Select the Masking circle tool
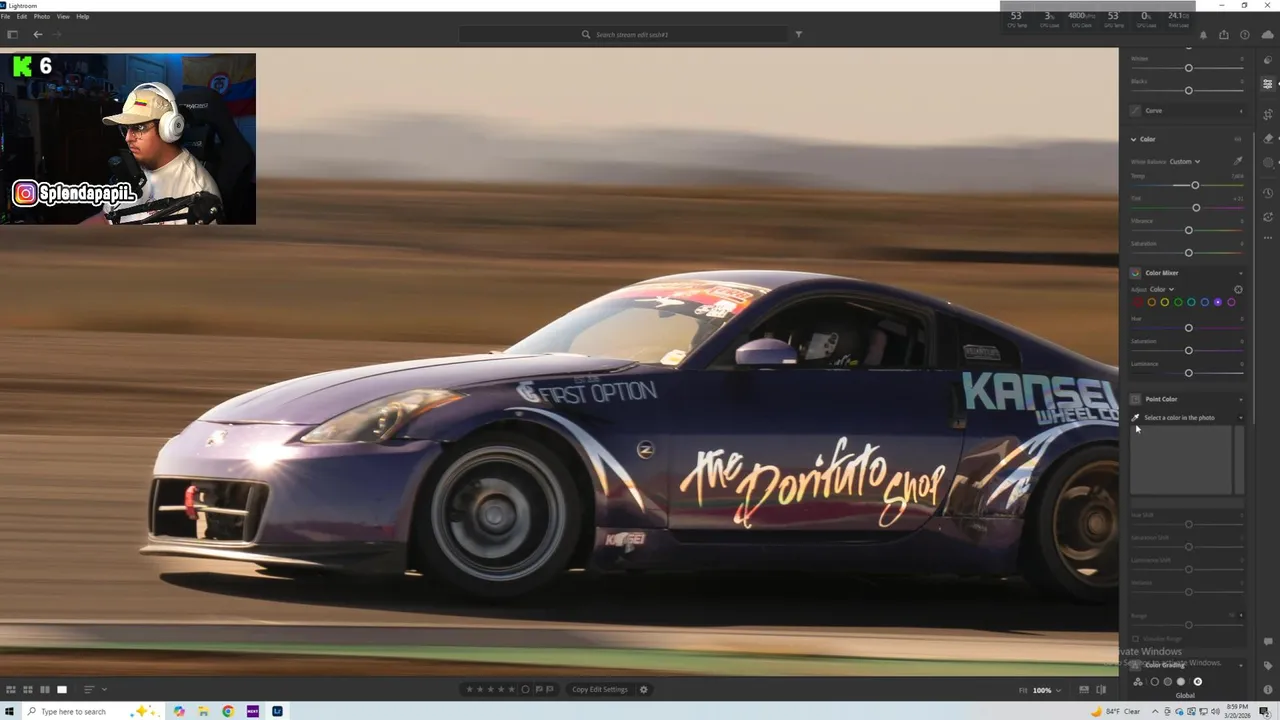 point(1267,162)
